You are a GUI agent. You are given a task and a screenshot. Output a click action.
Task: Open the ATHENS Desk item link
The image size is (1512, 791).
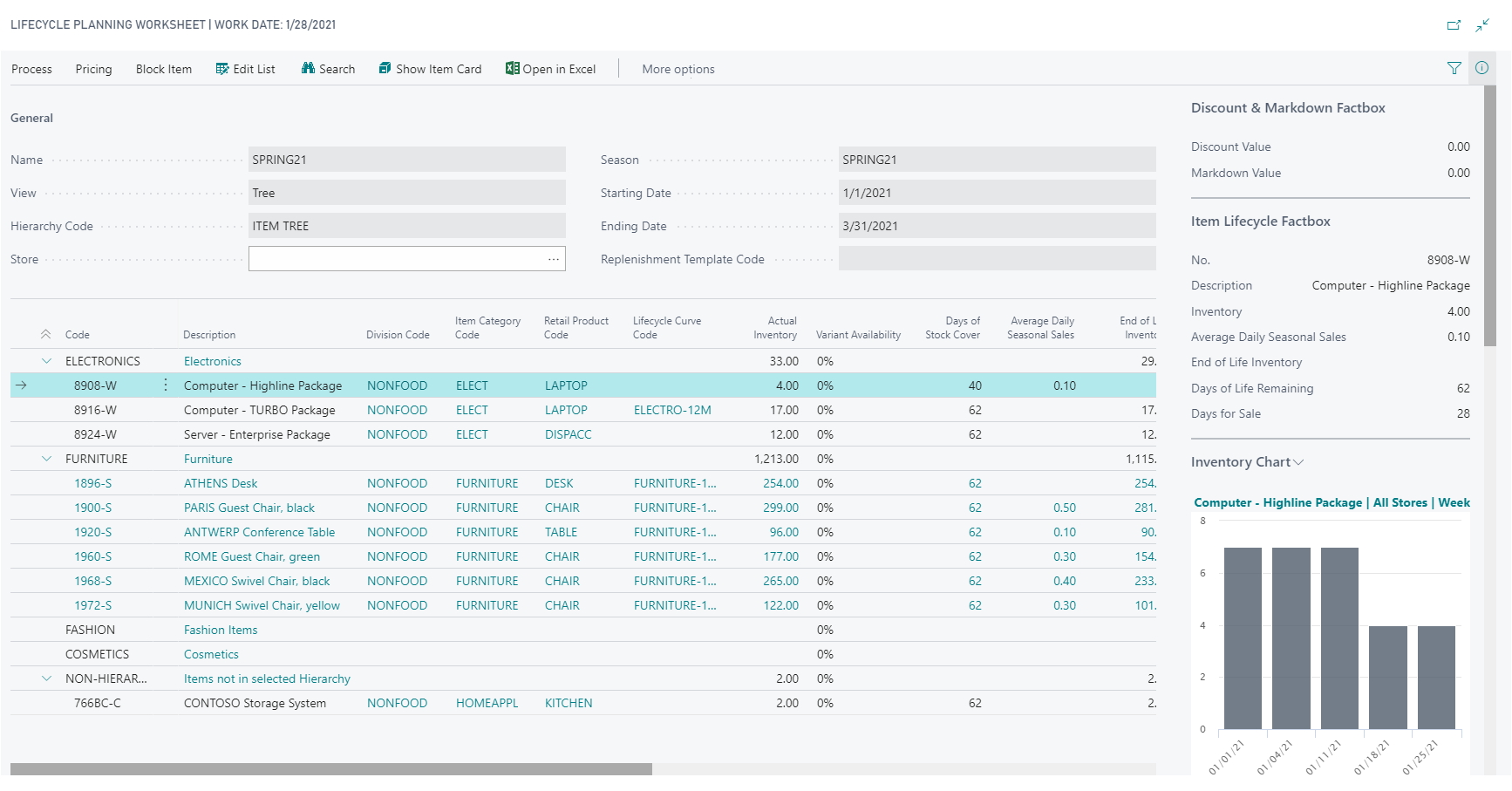tap(221, 483)
